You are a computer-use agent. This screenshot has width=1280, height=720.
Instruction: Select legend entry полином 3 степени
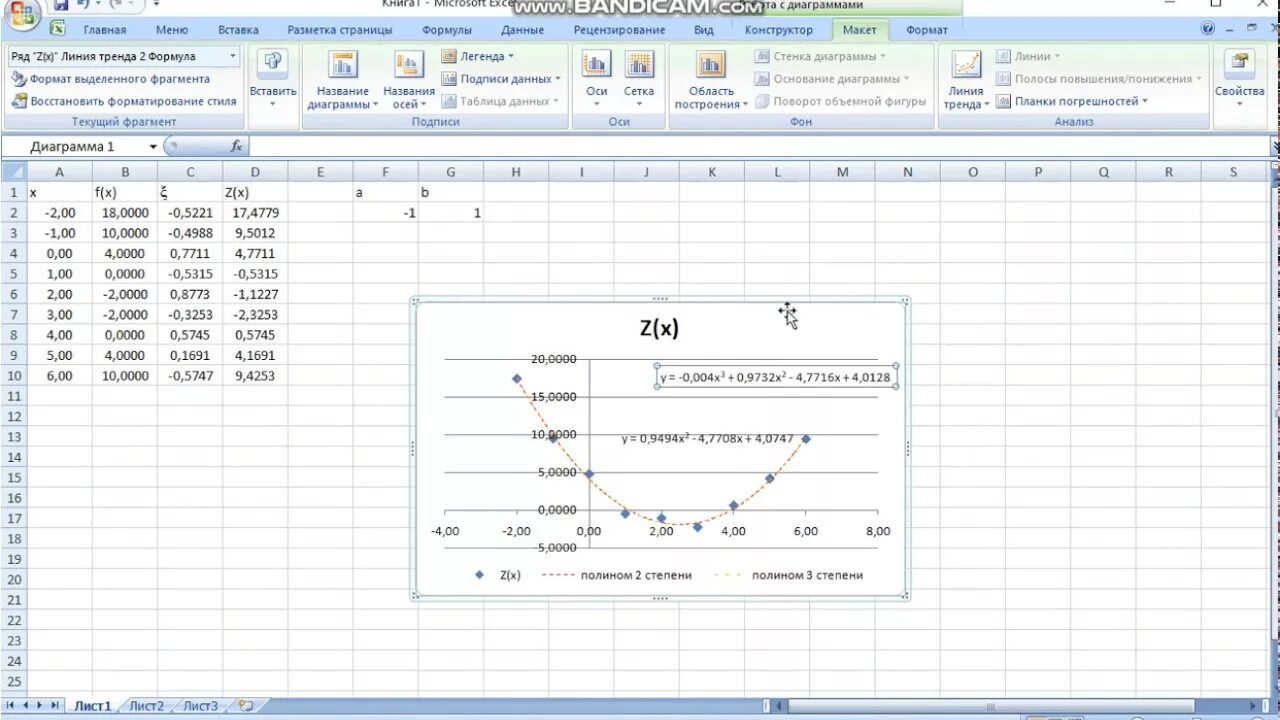point(790,575)
